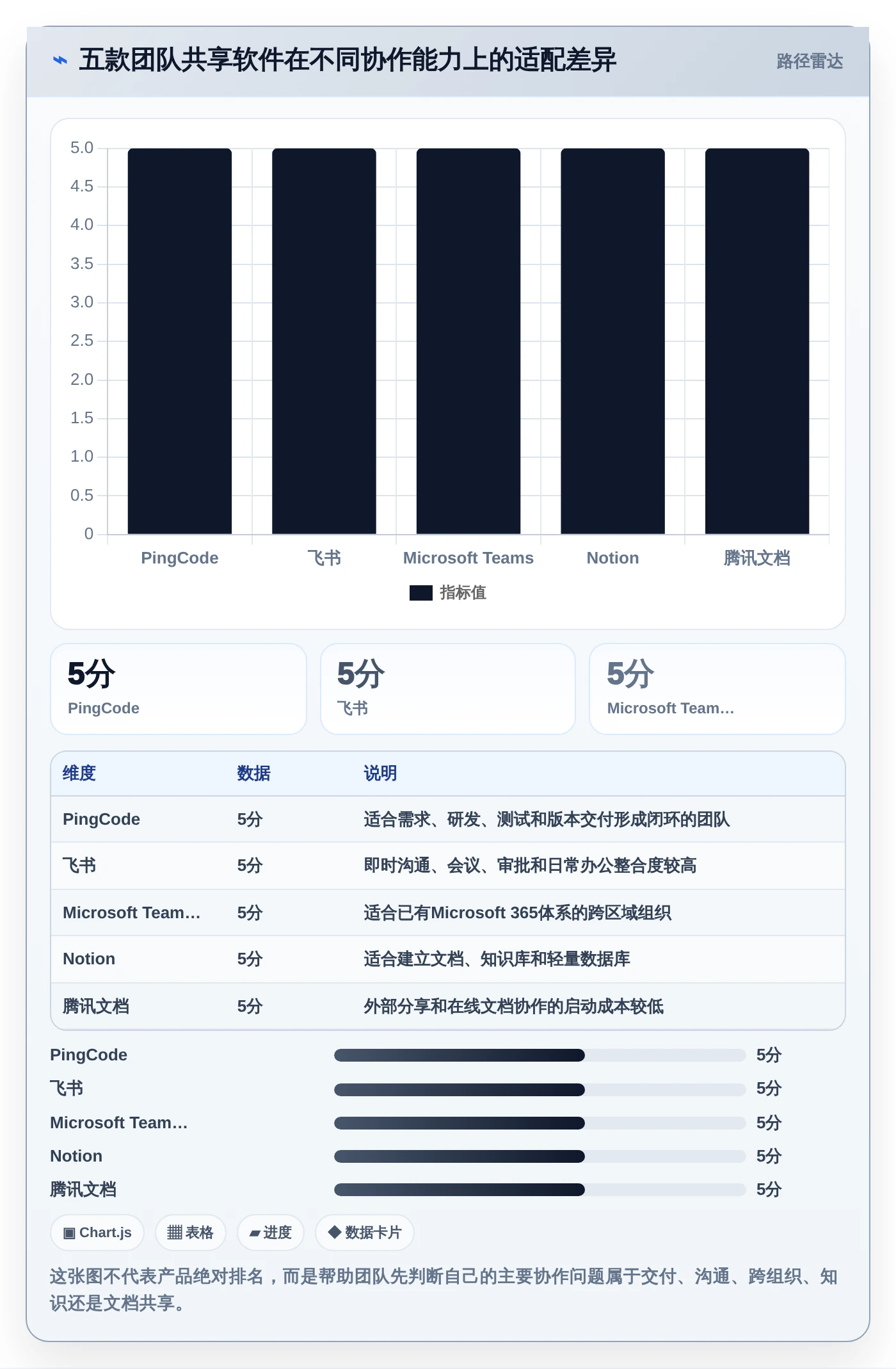Click the 数据 column header
The image size is (896, 1369).
point(254,774)
